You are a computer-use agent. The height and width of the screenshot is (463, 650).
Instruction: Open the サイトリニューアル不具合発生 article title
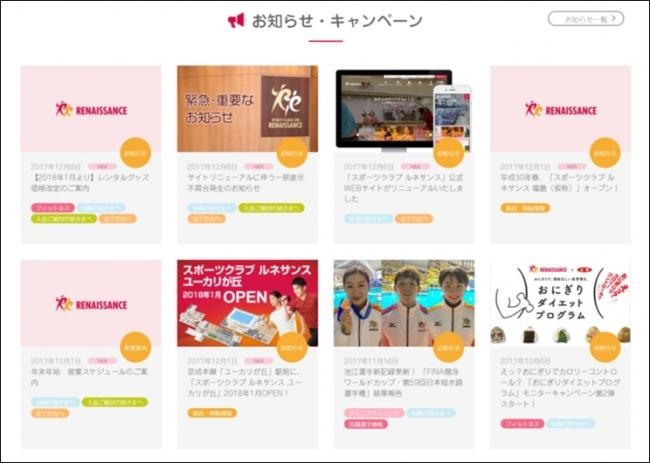coord(246,183)
